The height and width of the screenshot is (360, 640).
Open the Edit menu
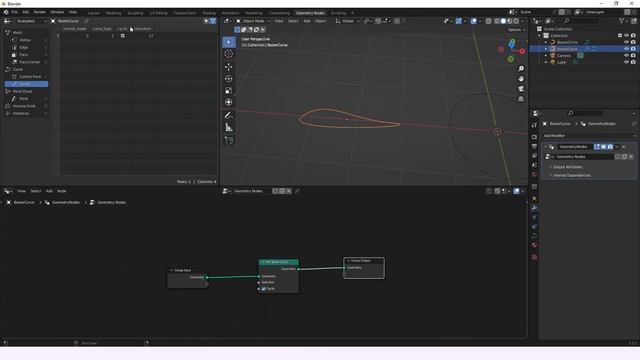(26, 12)
